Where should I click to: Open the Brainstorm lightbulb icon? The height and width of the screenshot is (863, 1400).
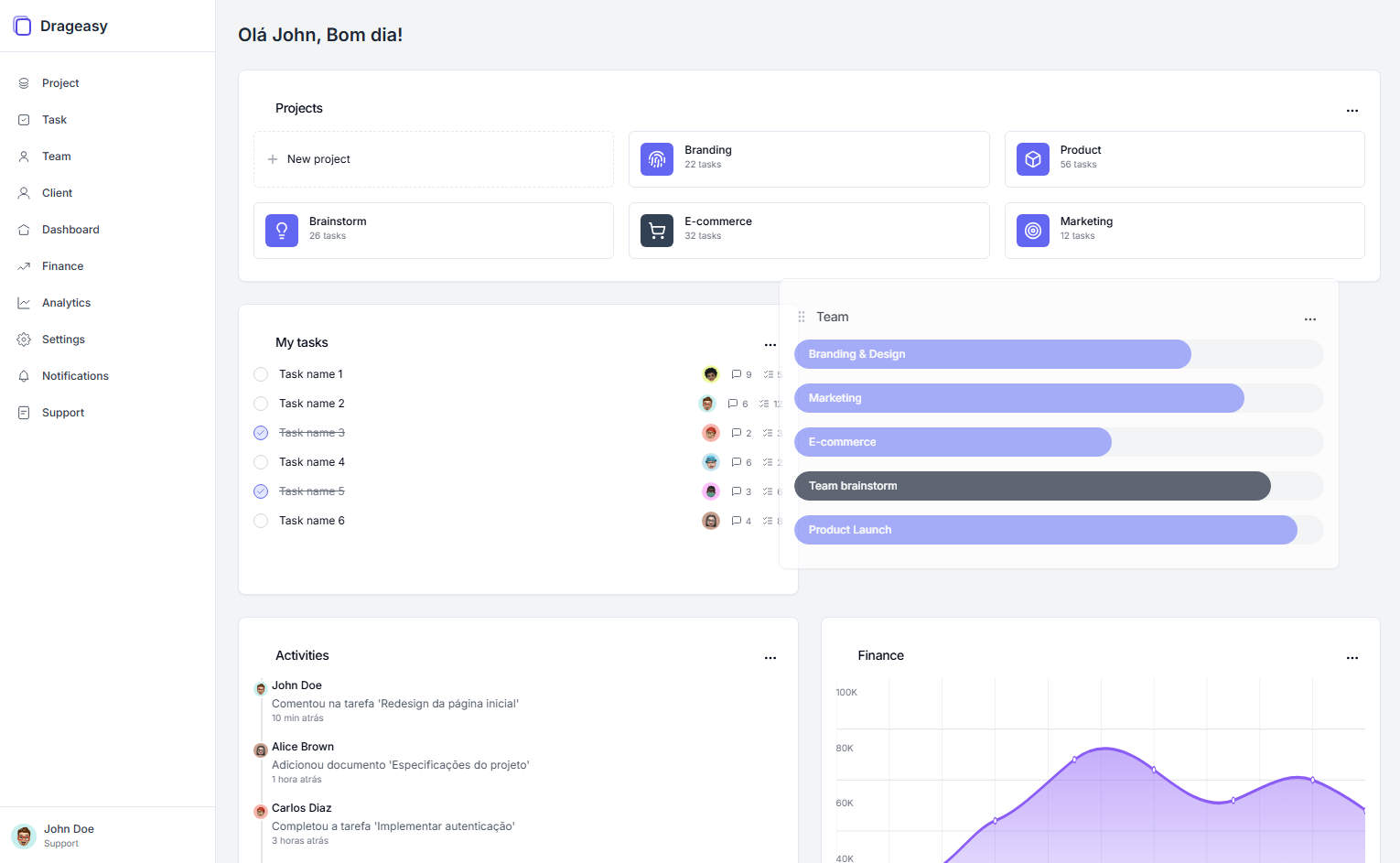[x=281, y=230]
